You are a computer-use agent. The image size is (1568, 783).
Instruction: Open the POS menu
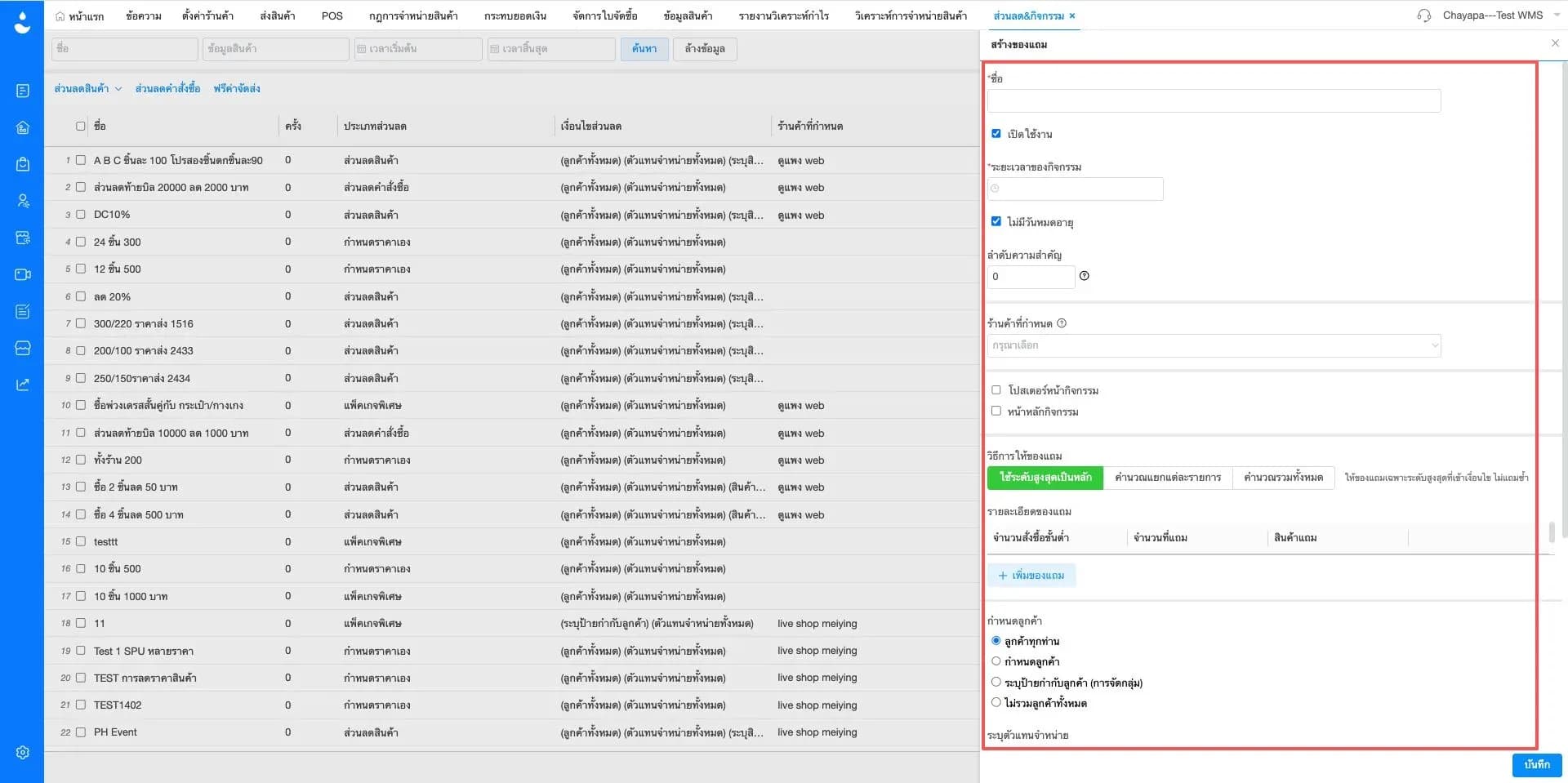pyautogui.click(x=332, y=16)
